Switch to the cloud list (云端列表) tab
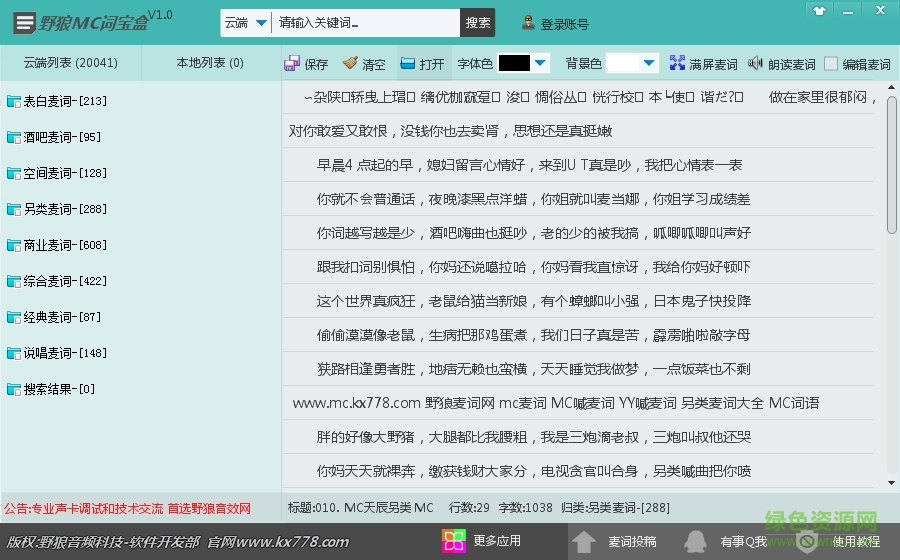The image size is (900, 560). [70, 63]
